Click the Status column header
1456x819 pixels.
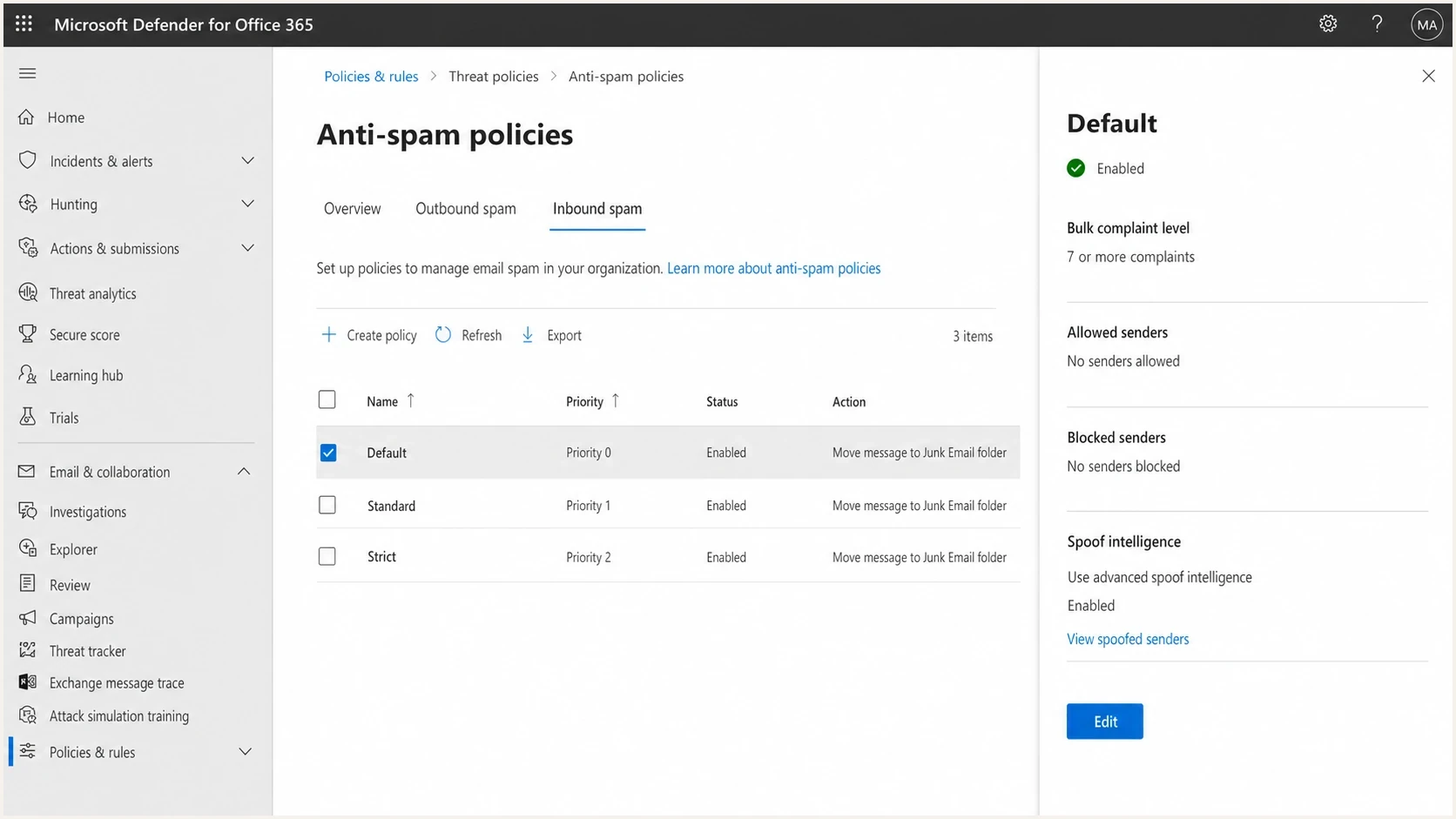pyautogui.click(x=722, y=401)
